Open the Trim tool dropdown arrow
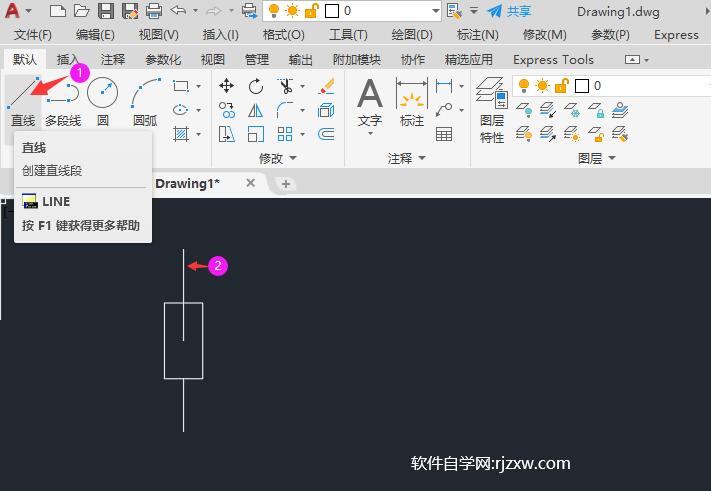 point(302,86)
